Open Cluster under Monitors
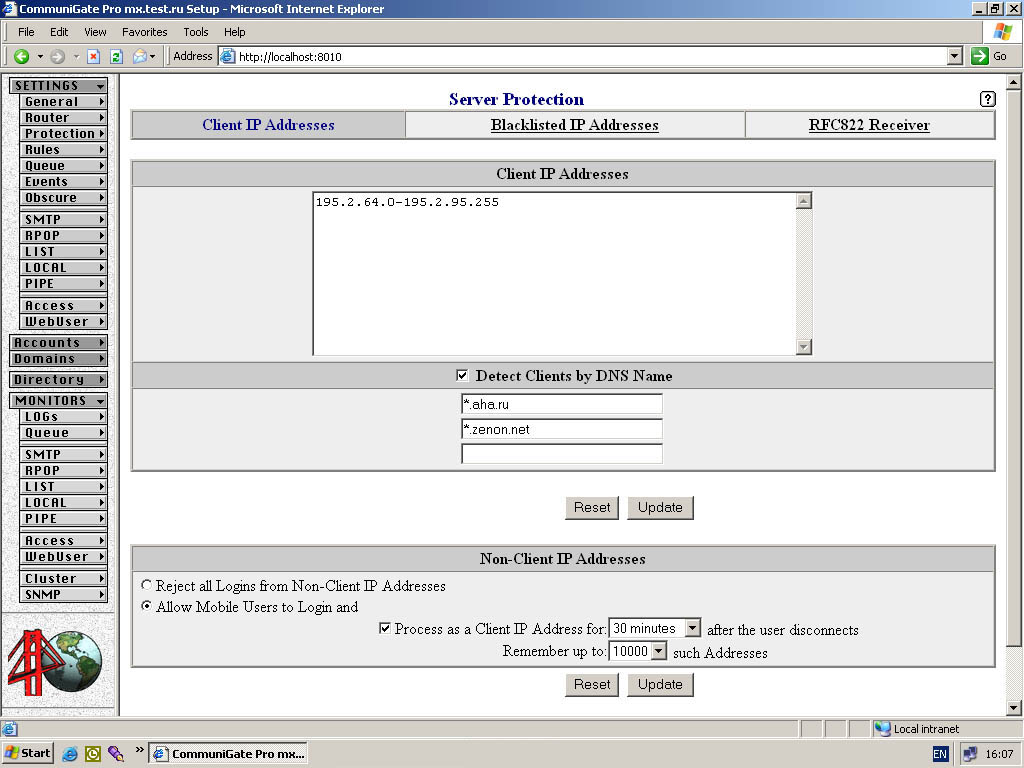The image size is (1024, 768). pyautogui.click(x=64, y=578)
